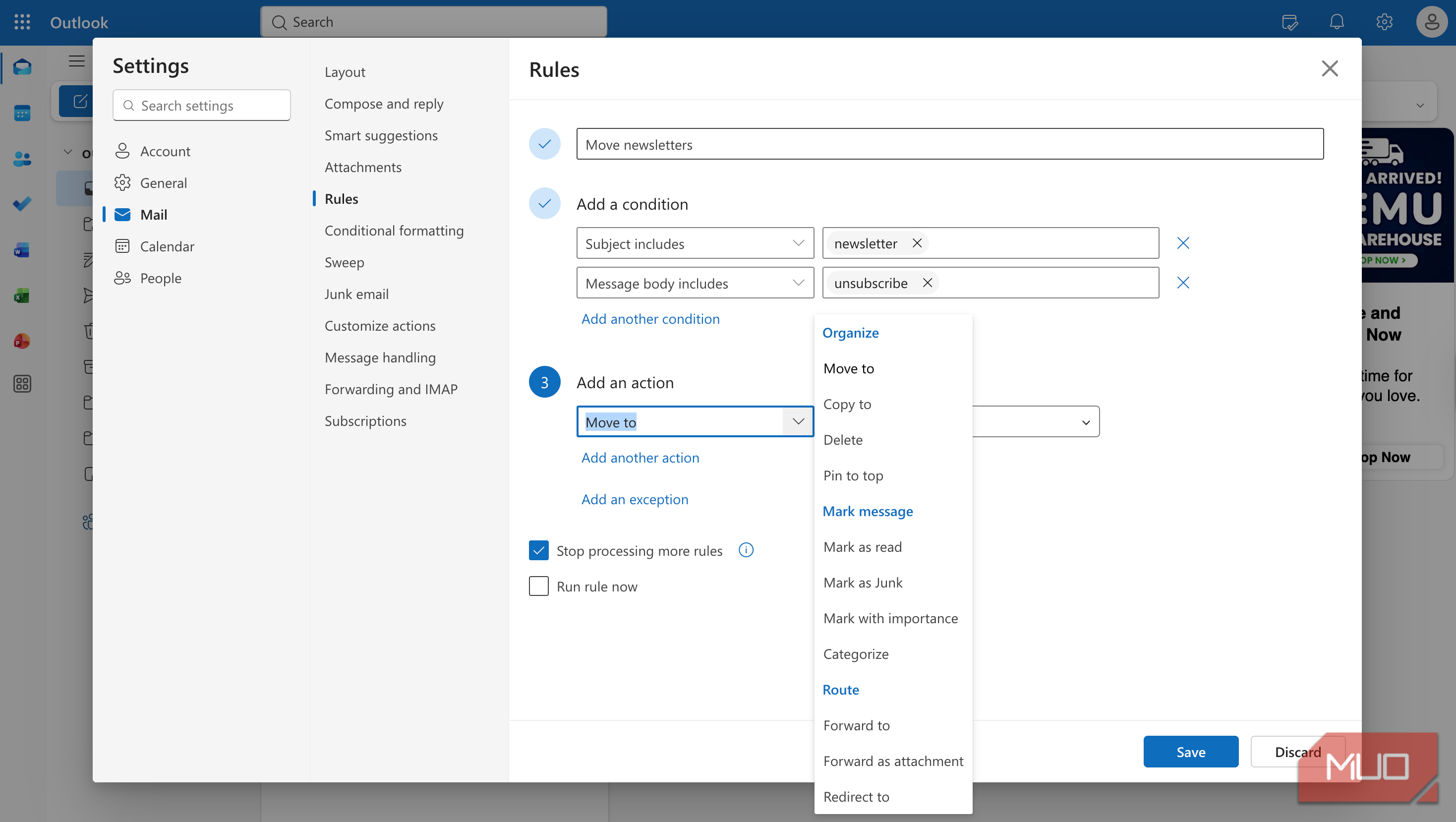Viewport: 1456px width, 822px height.
Task: Check the Run rule now box
Action: pyautogui.click(x=539, y=586)
